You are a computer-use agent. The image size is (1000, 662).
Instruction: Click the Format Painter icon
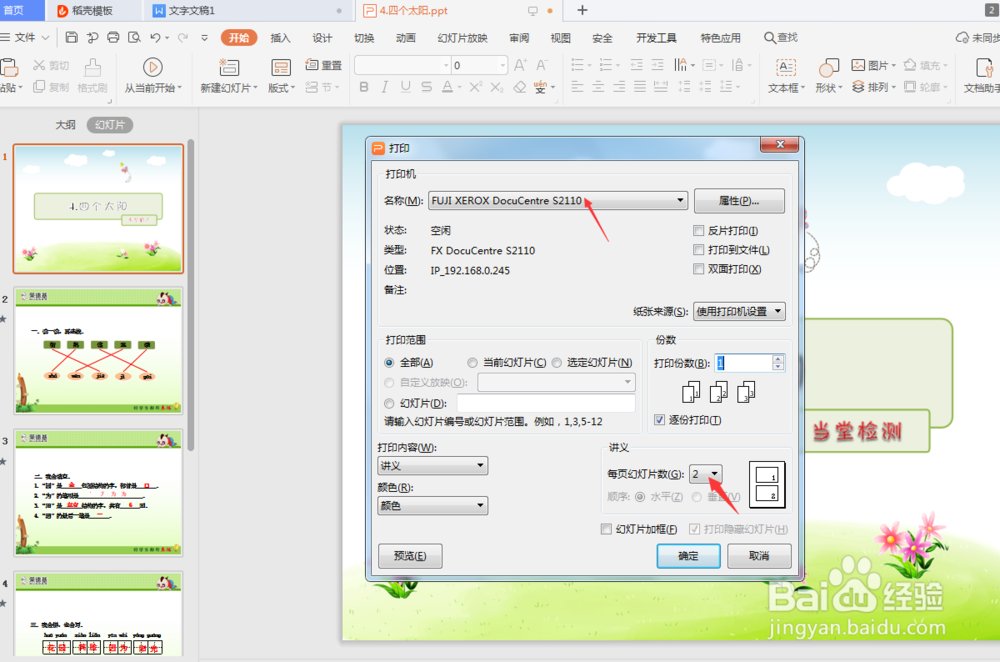point(92,76)
